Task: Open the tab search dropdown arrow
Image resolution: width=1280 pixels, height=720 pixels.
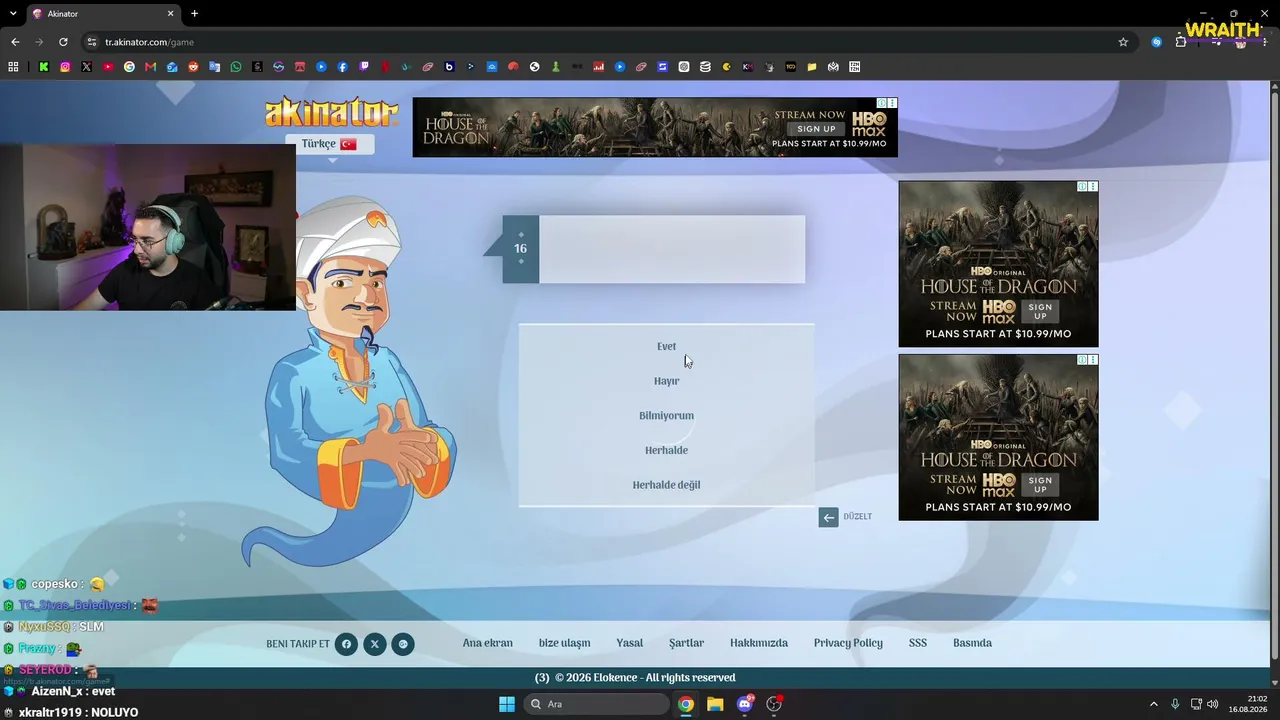Action: tap(13, 14)
